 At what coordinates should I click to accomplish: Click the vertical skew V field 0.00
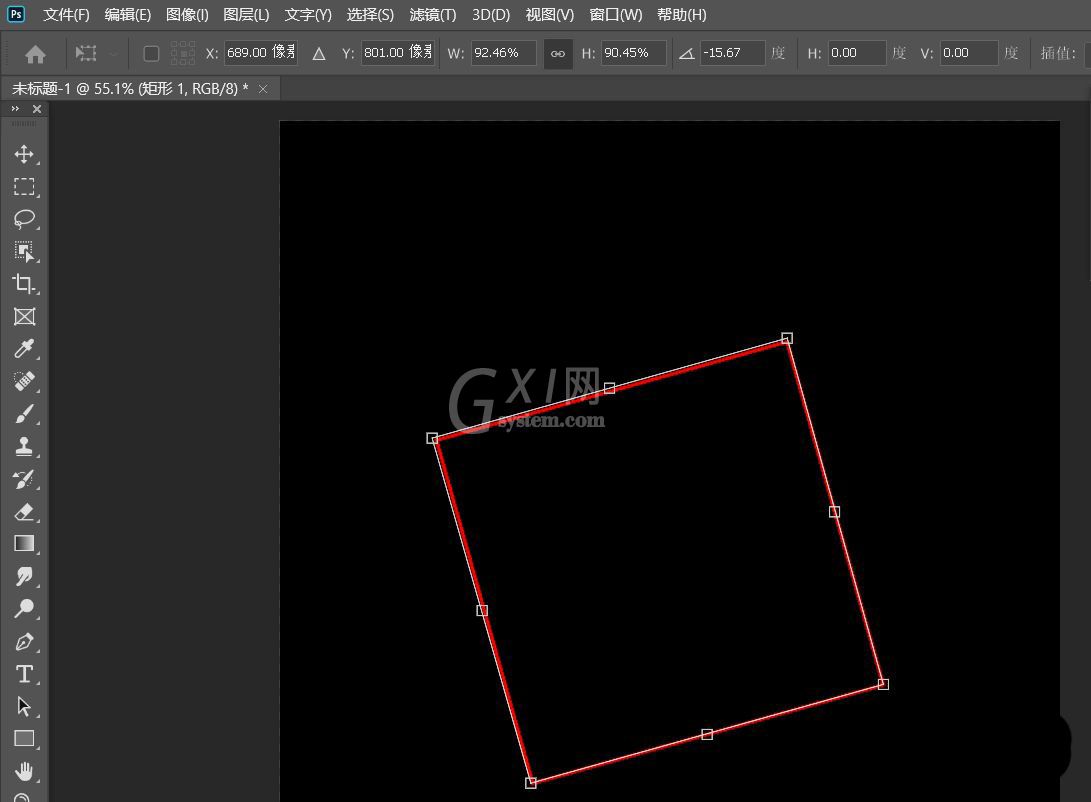969,53
